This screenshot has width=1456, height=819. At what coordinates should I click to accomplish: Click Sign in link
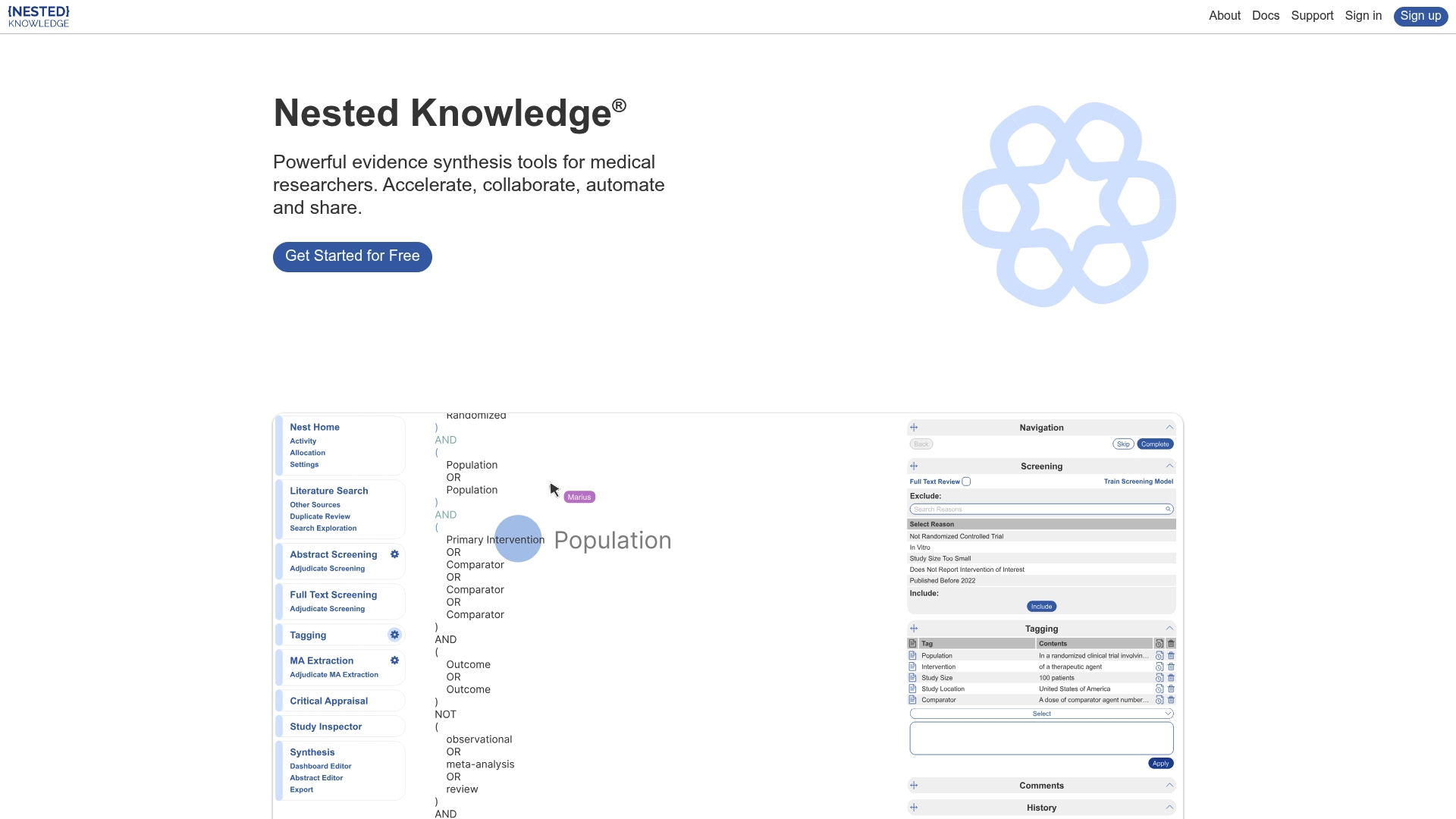click(1363, 16)
